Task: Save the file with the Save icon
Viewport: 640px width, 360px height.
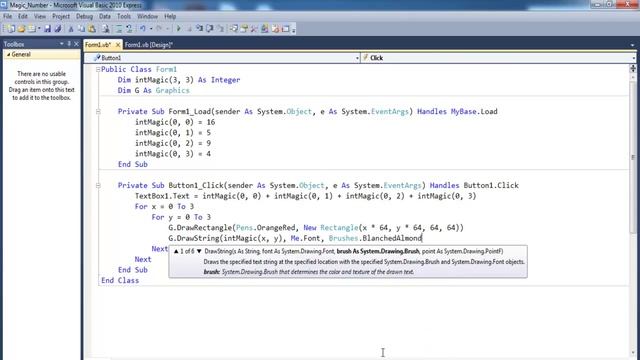Action: coord(47,29)
